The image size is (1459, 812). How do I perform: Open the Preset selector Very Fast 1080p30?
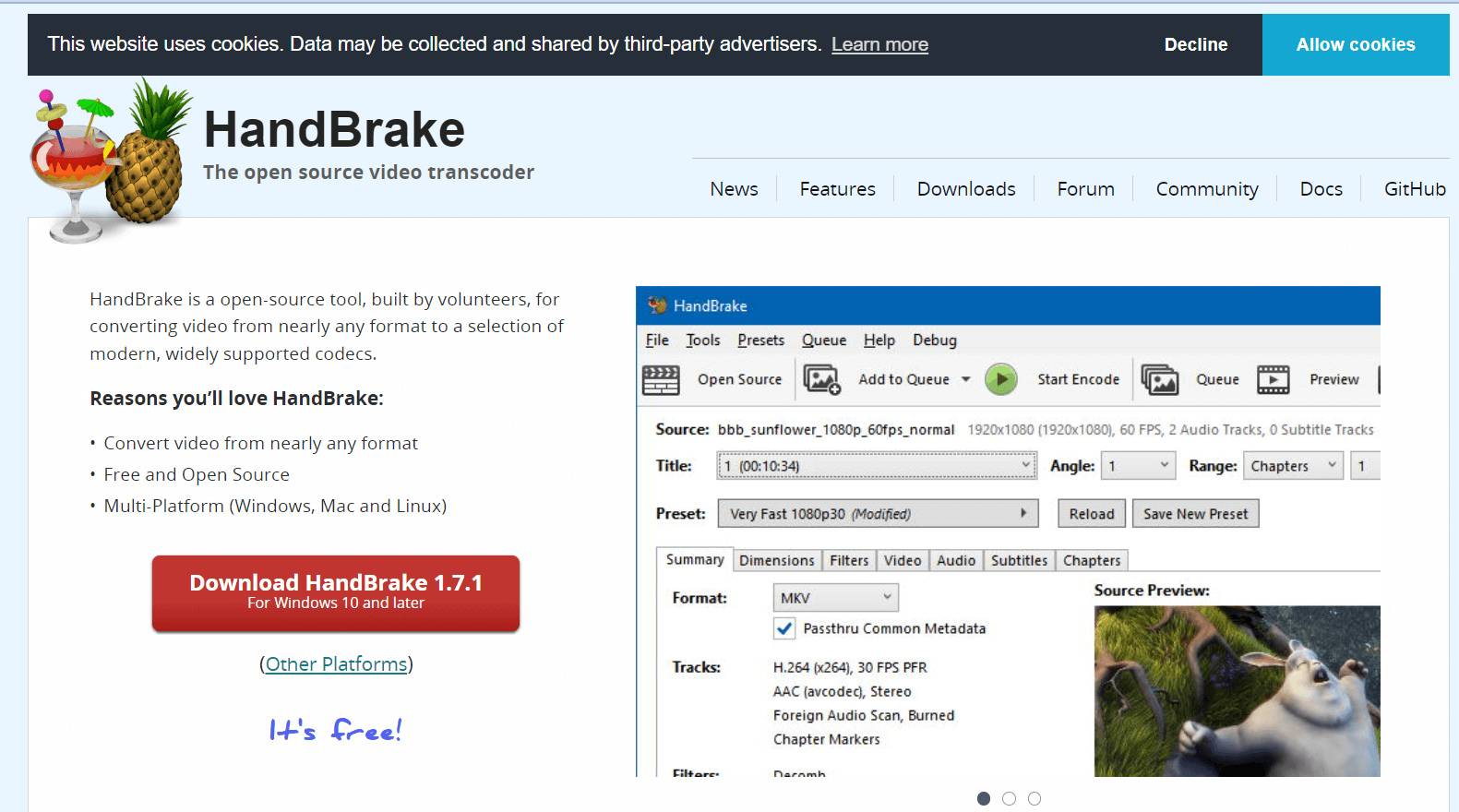click(878, 514)
